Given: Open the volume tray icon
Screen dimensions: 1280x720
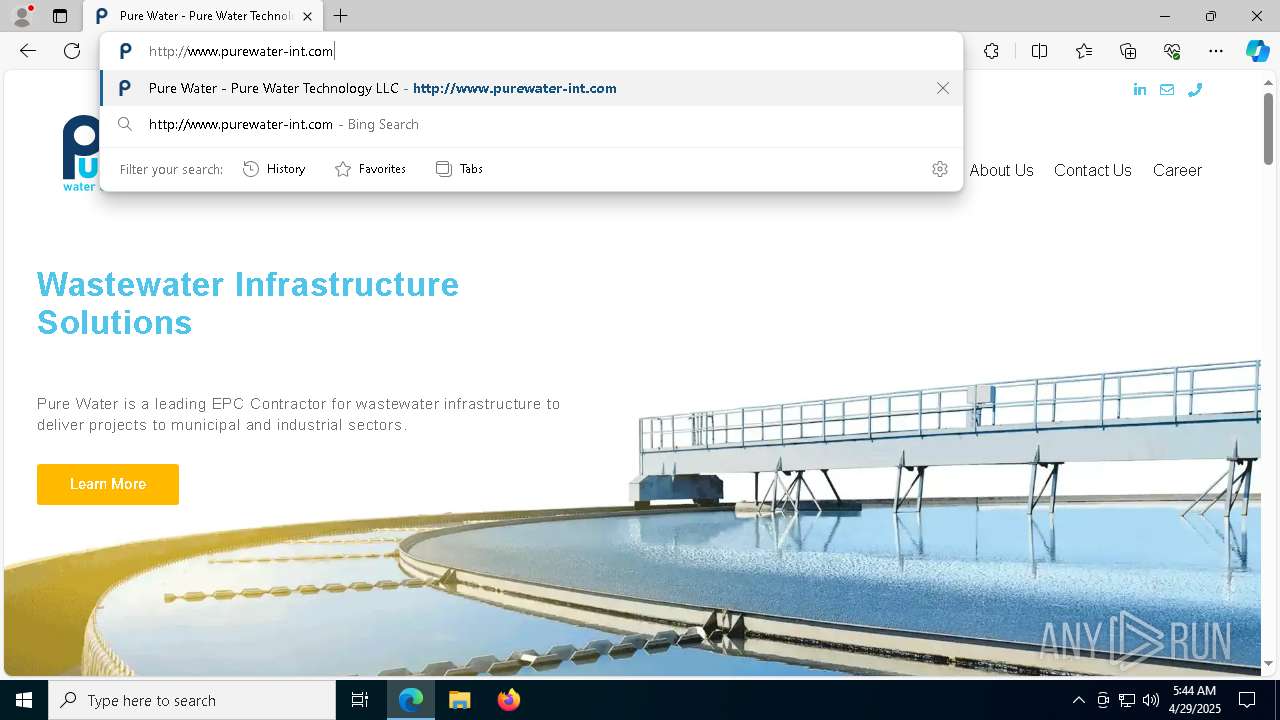Looking at the screenshot, I should (x=1151, y=700).
